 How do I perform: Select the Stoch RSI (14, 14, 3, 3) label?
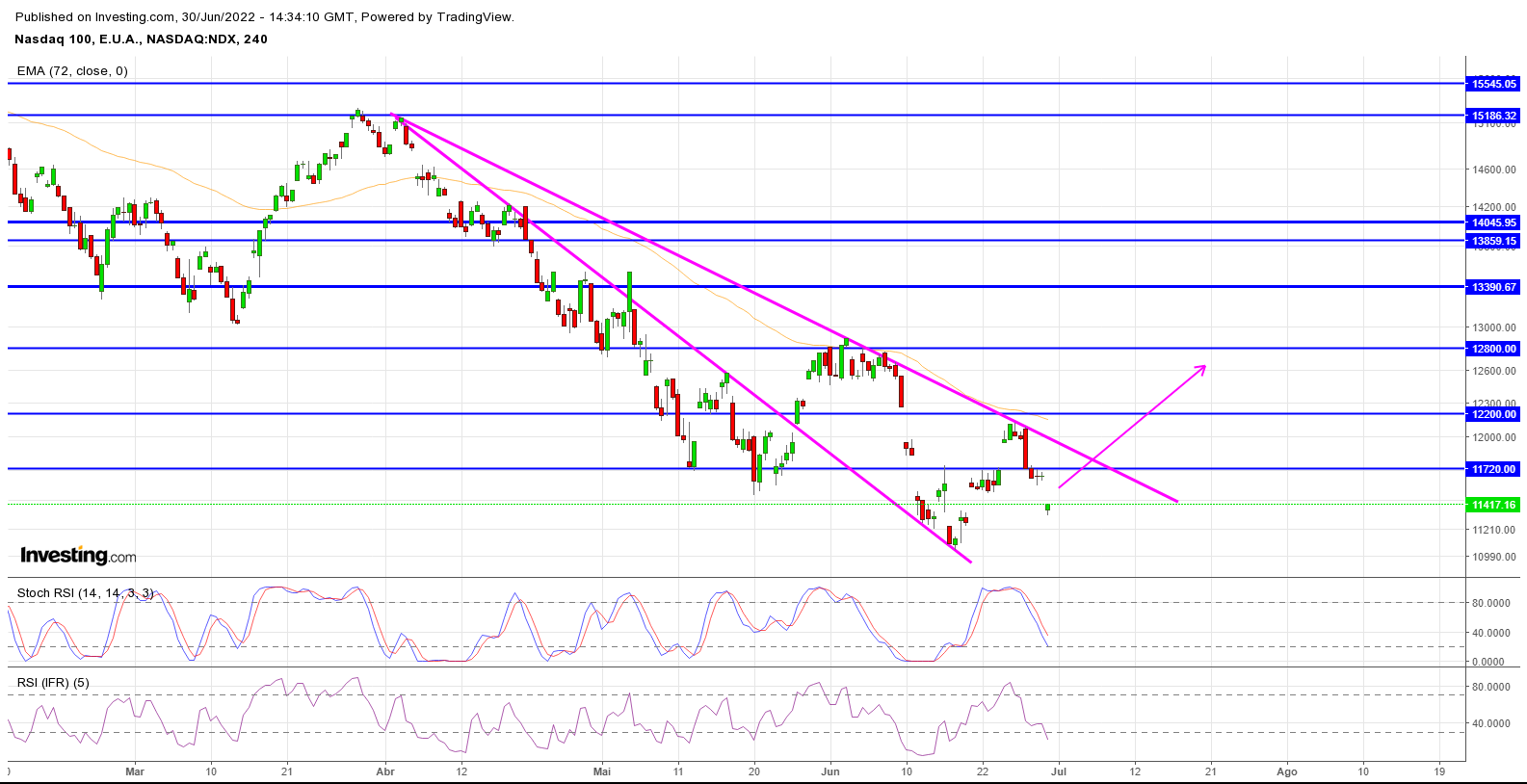(85, 593)
